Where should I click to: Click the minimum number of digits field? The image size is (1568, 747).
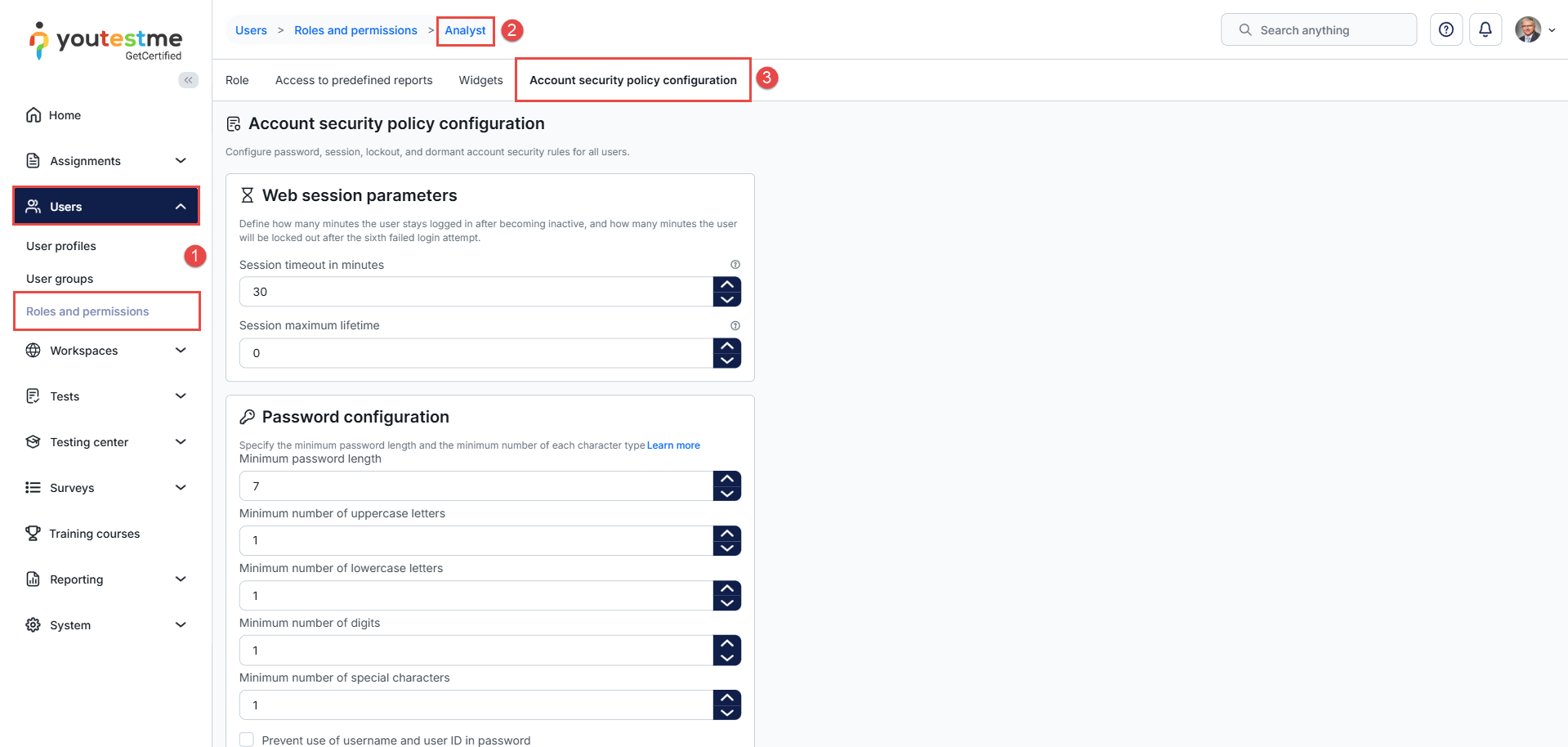pyautogui.click(x=476, y=651)
